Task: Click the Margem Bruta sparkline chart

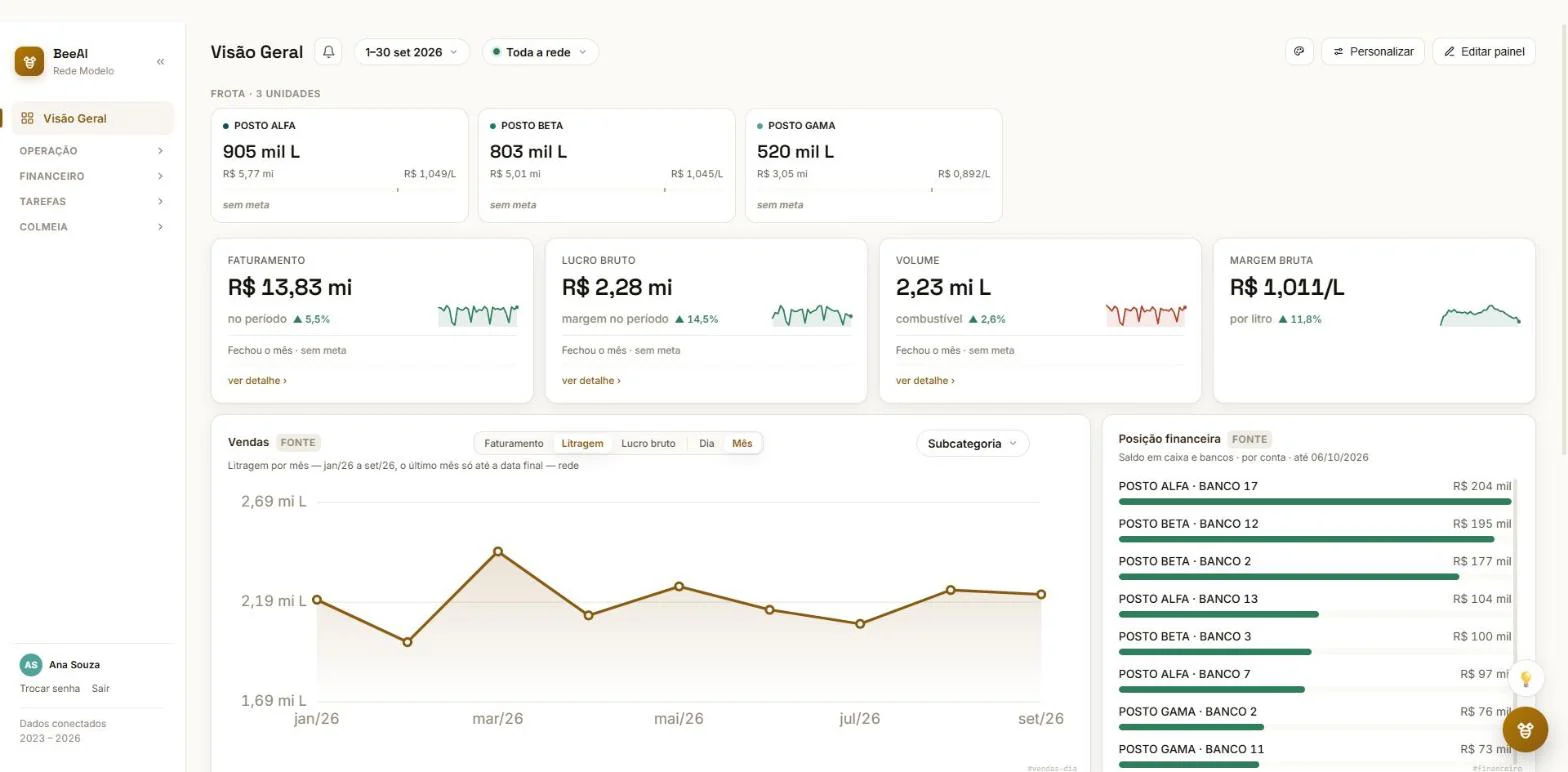Action: 1480,315
